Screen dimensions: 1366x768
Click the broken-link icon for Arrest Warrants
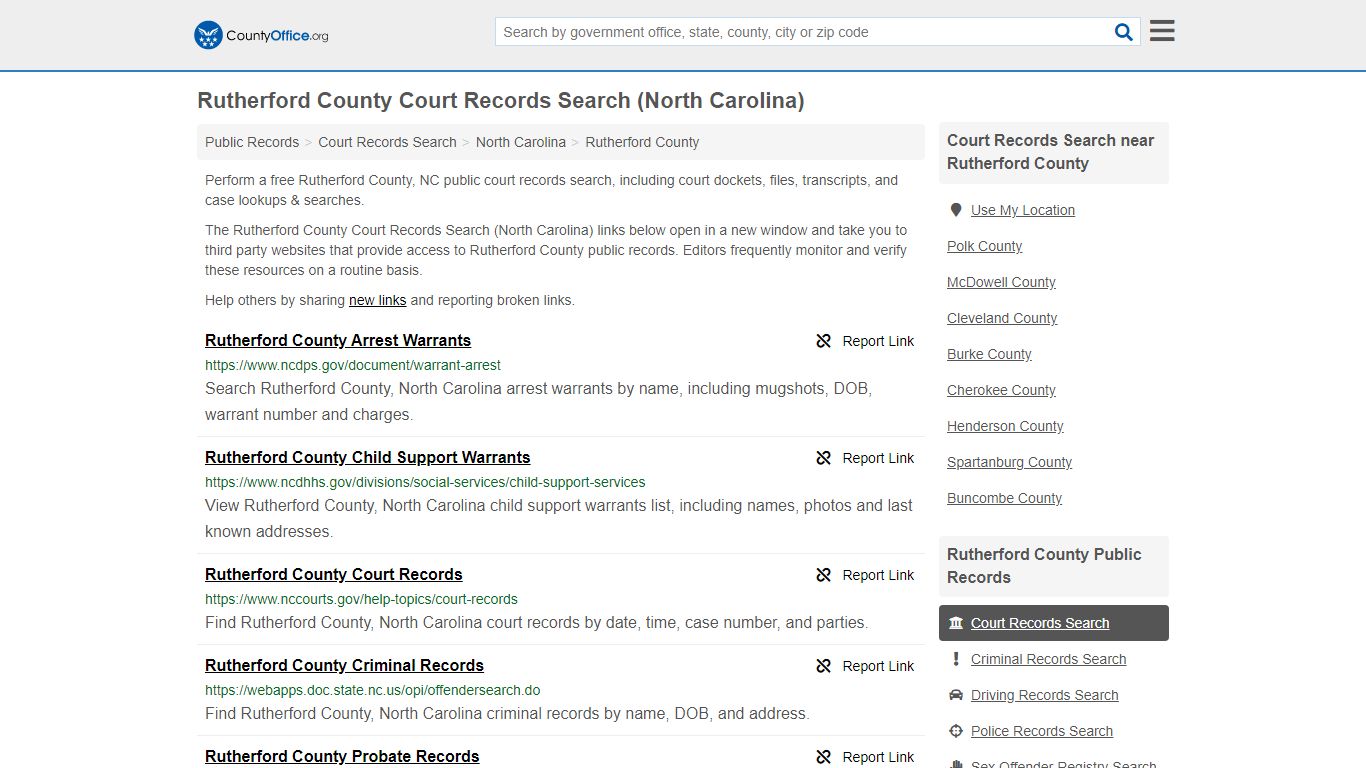824,341
